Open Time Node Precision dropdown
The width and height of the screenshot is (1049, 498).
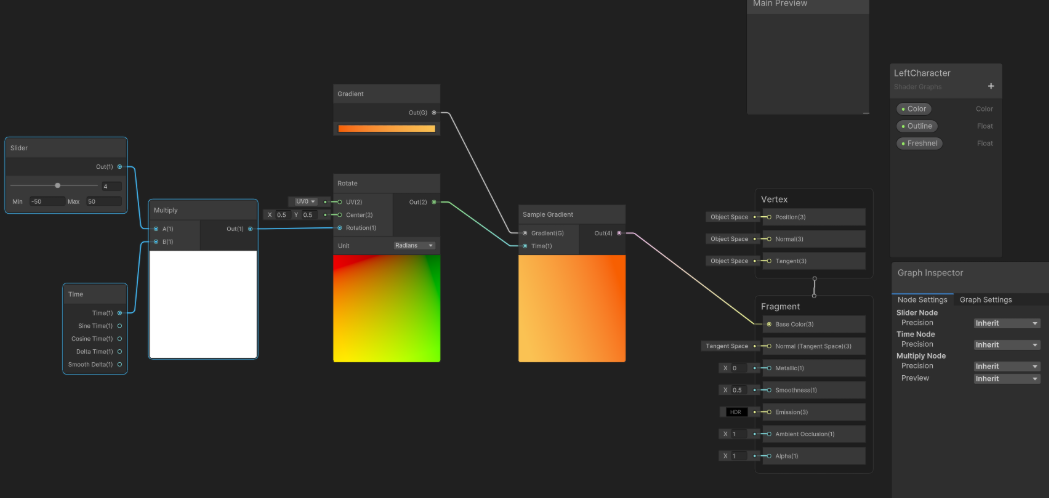(1007, 345)
